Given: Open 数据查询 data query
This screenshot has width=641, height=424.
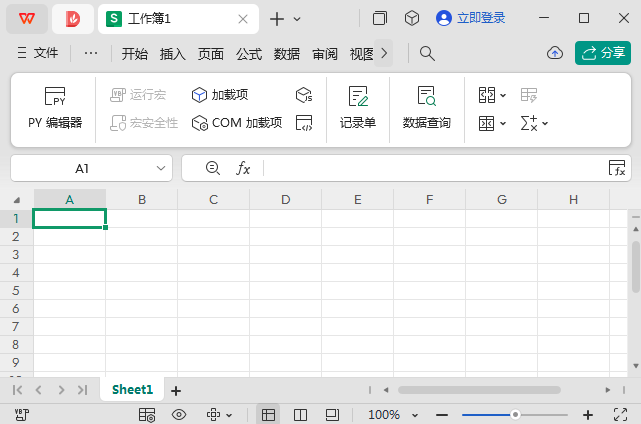Looking at the screenshot, I should coord(427,108).
